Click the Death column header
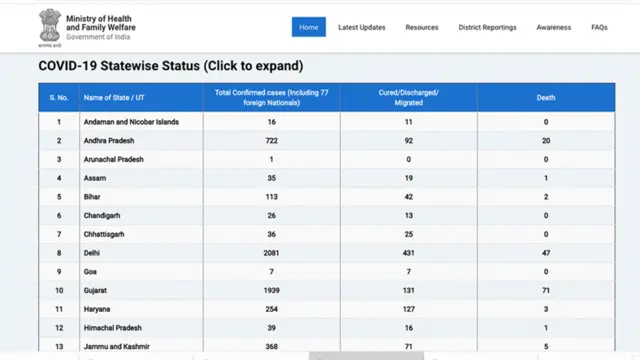The height and width of the screenshot is (360, 640). coord(546,98)
